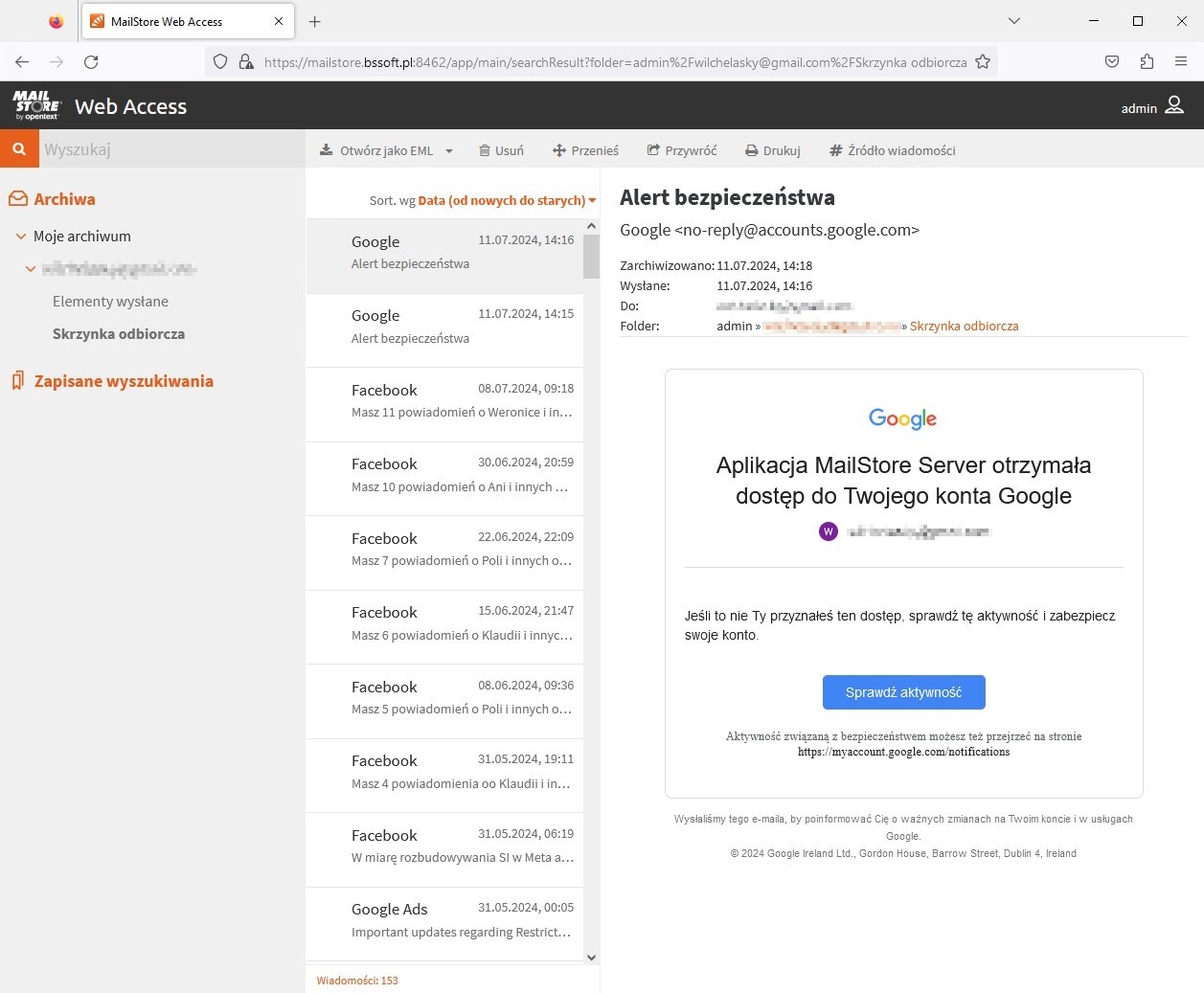1204x993 pixels.
Task: Click the Archiwa section heading
Action: 64,199
